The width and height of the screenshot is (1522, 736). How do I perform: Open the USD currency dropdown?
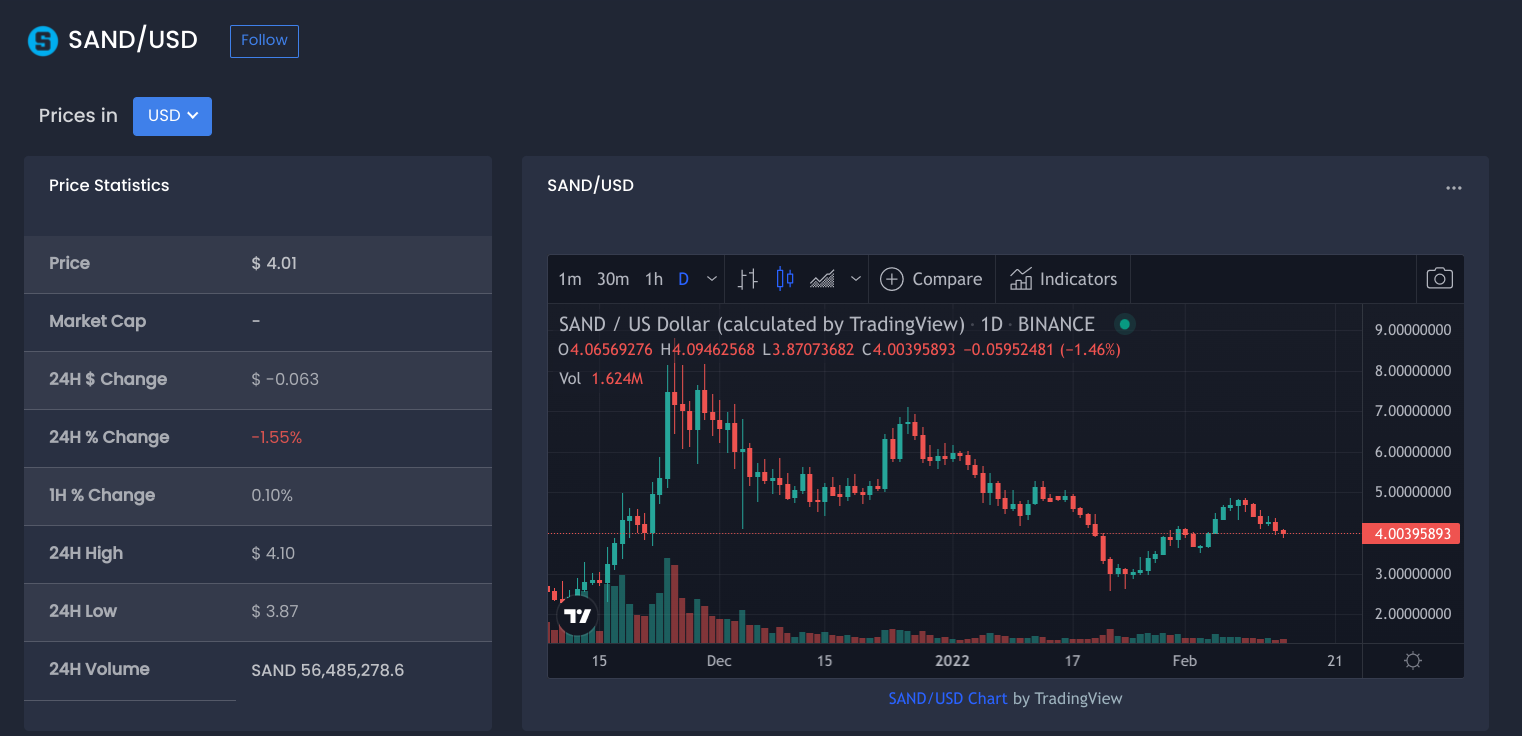pyautogui.click(x=172, y=116)
